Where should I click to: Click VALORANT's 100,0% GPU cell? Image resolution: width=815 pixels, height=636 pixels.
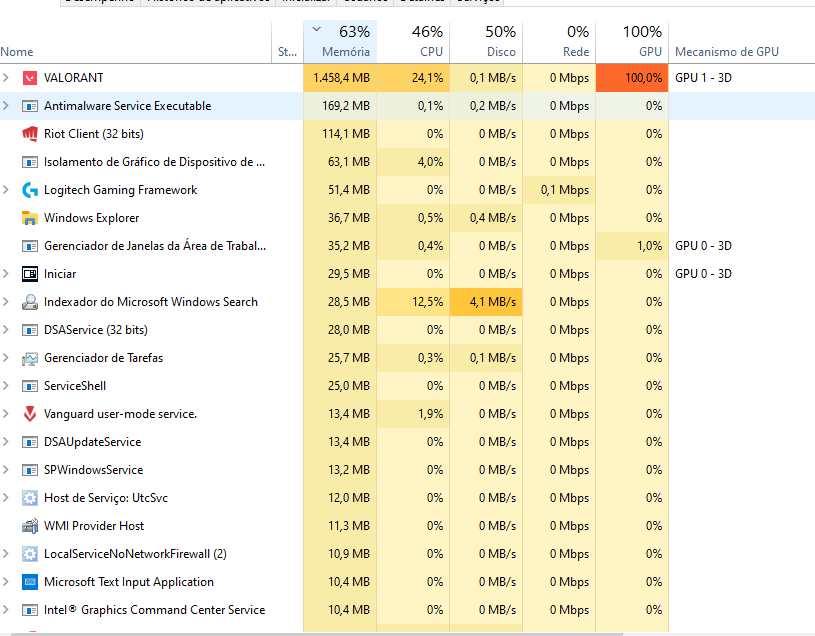tap(632, 78)
